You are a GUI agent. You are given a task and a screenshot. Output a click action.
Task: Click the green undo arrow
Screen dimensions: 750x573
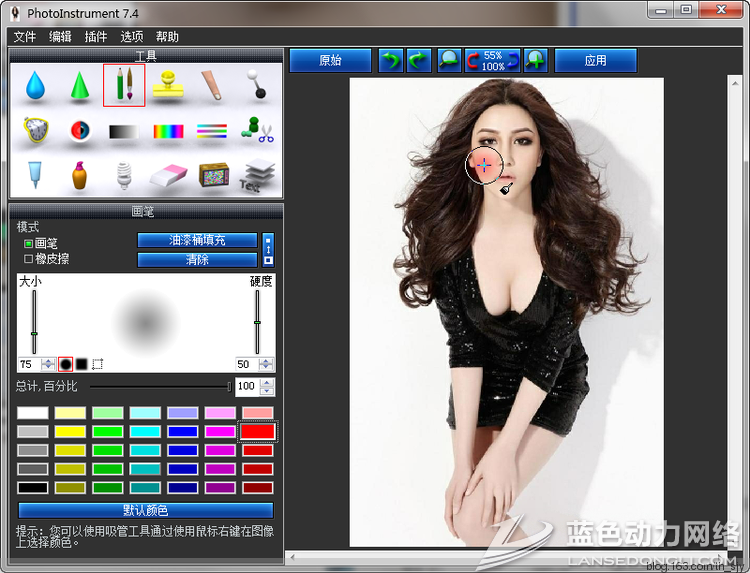(x=391, y=61)
